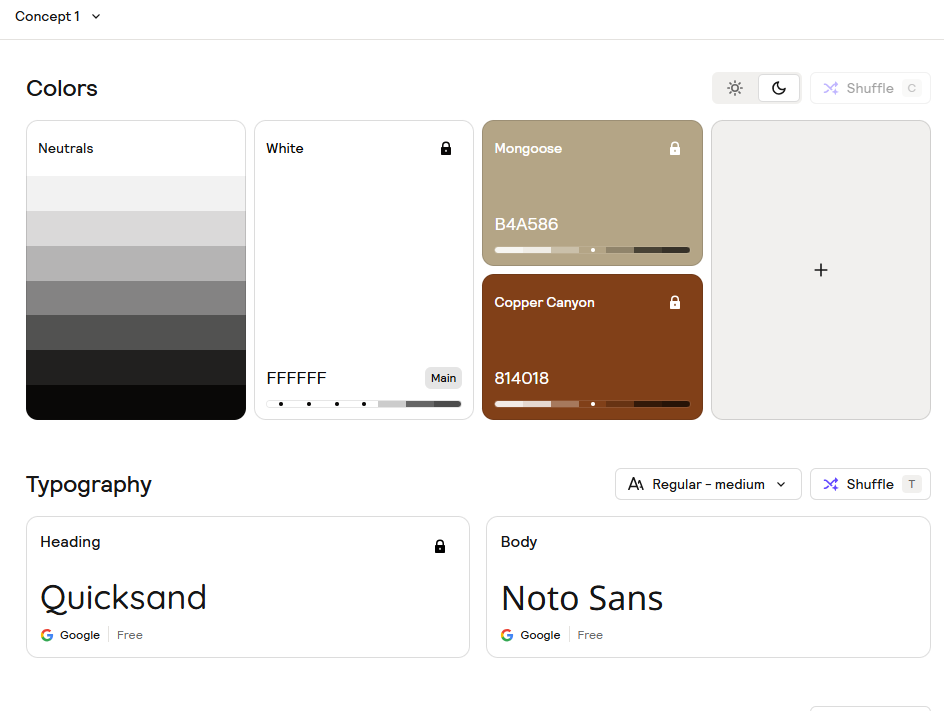Click Google icon under Noto Sans
This screenshot has height=711, width=944.
pyautogui.click(x=507, y=635)
